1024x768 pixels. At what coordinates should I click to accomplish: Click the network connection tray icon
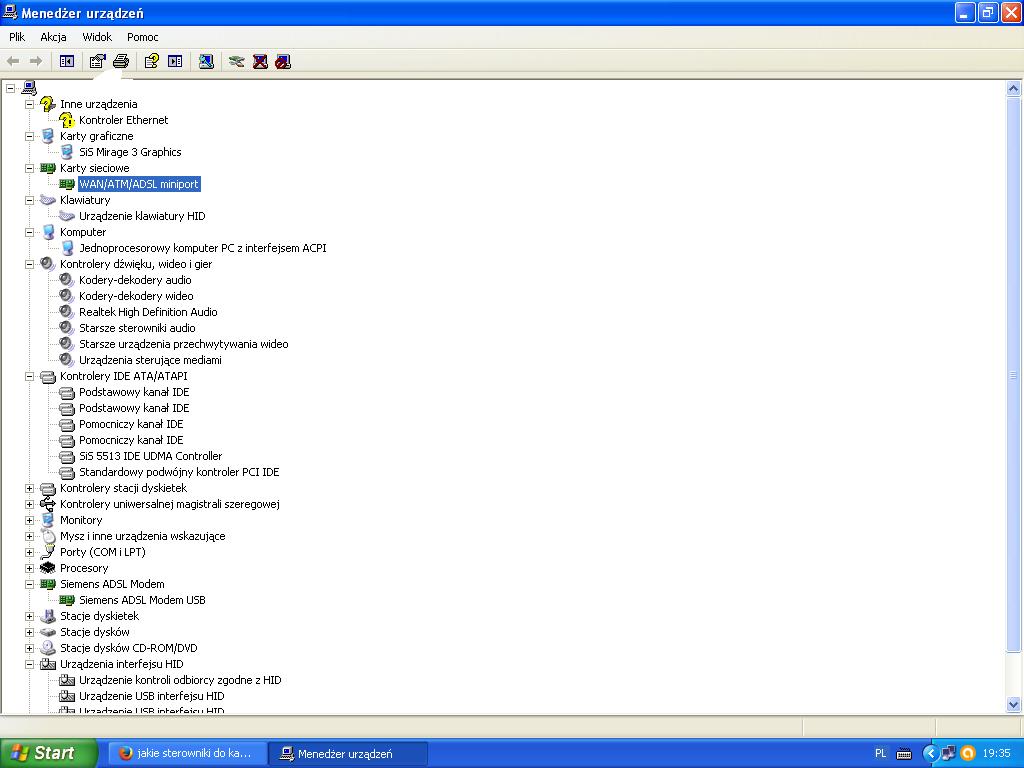949,753
